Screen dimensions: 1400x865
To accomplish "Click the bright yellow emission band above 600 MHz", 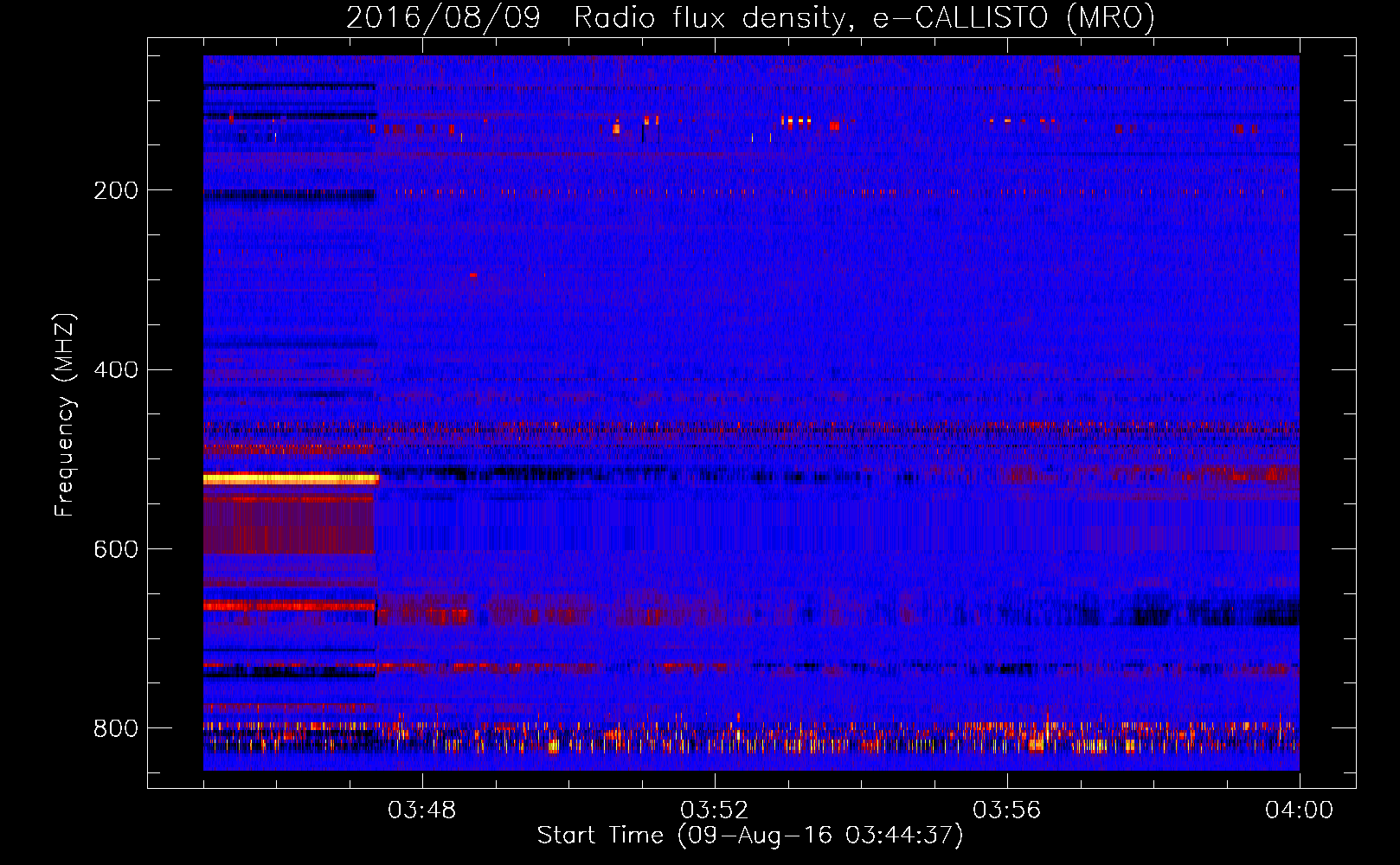I will [291, 478].
